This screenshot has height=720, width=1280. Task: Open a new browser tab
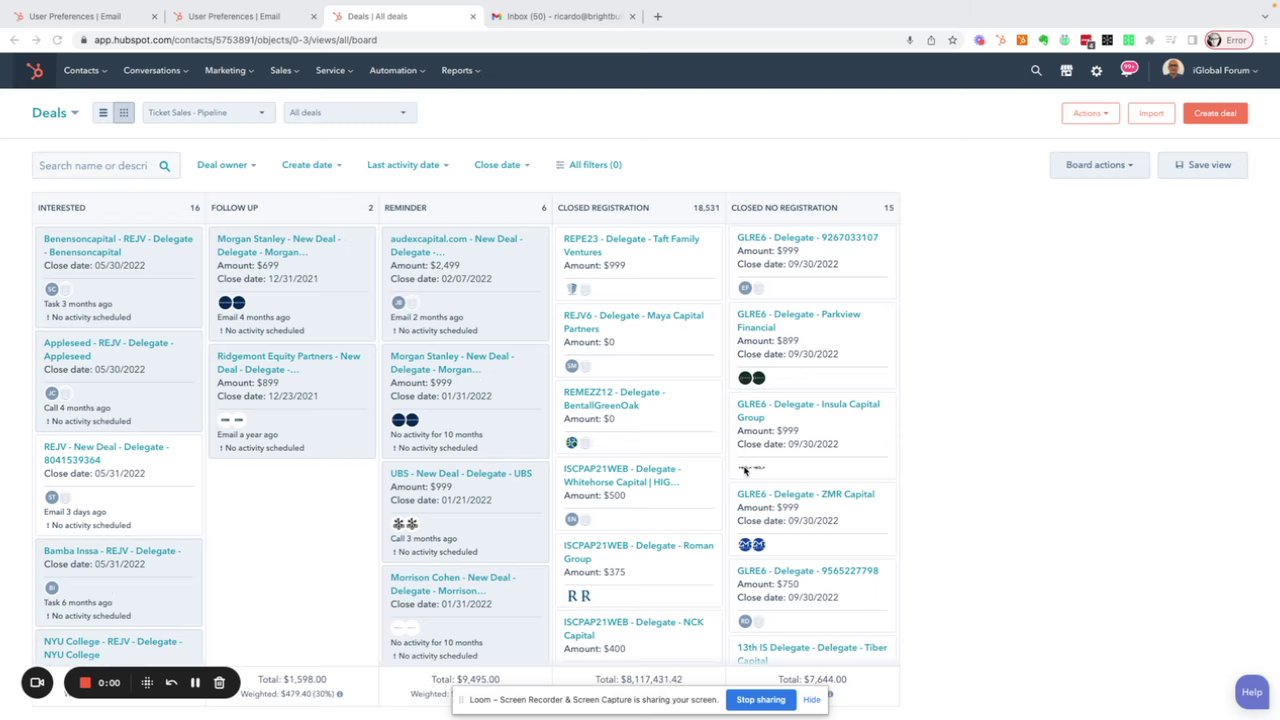click(x=657, y=16)
